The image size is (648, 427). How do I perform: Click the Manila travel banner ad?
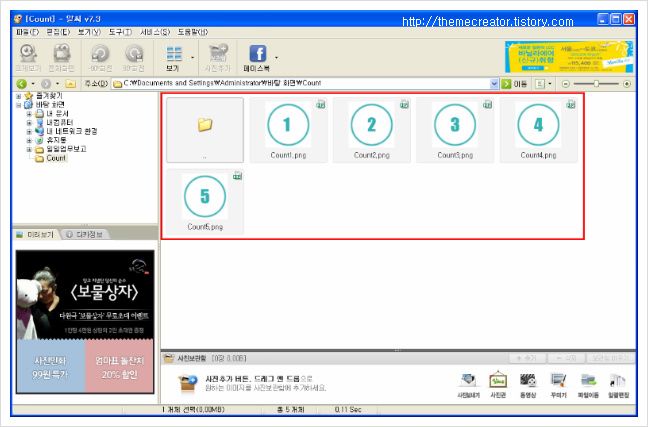pyautogui.click(x=569, y=57)
